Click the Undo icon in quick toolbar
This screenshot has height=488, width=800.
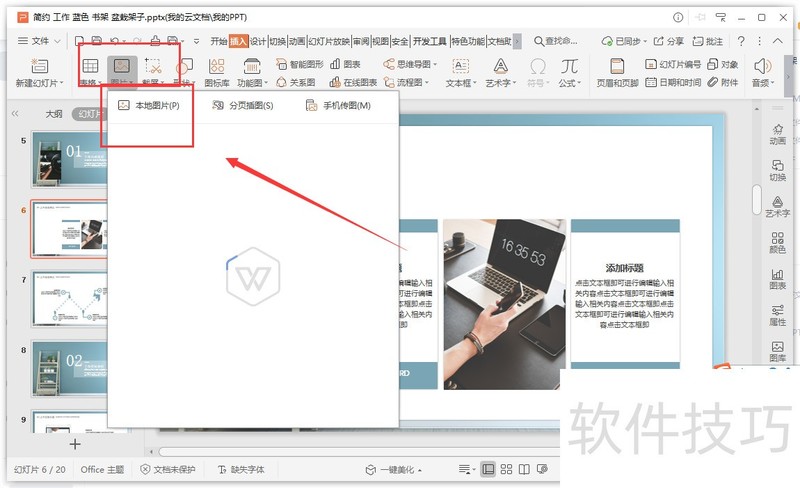(115, 40)
